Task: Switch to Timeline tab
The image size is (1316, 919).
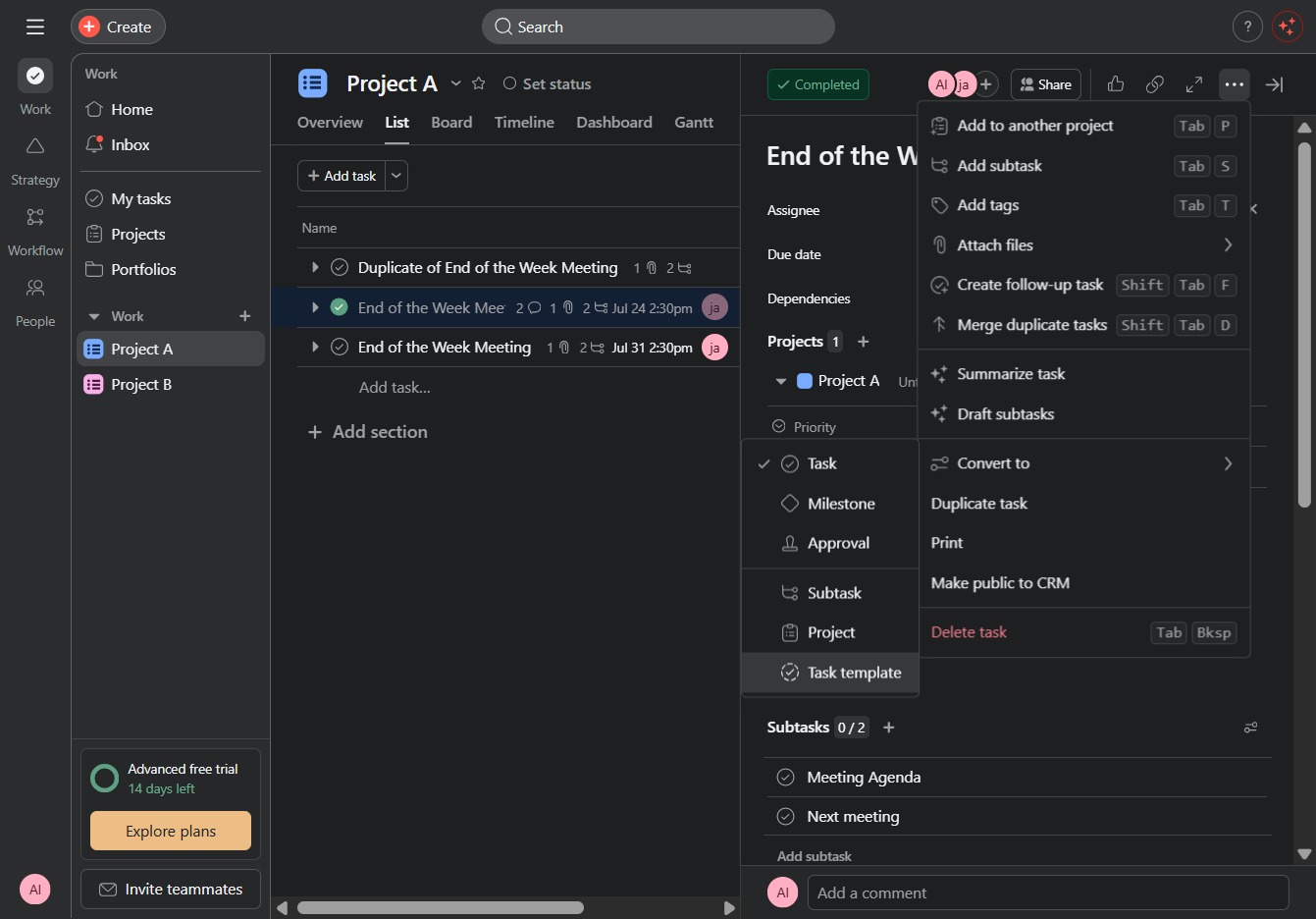Action: tap(524, 122)
